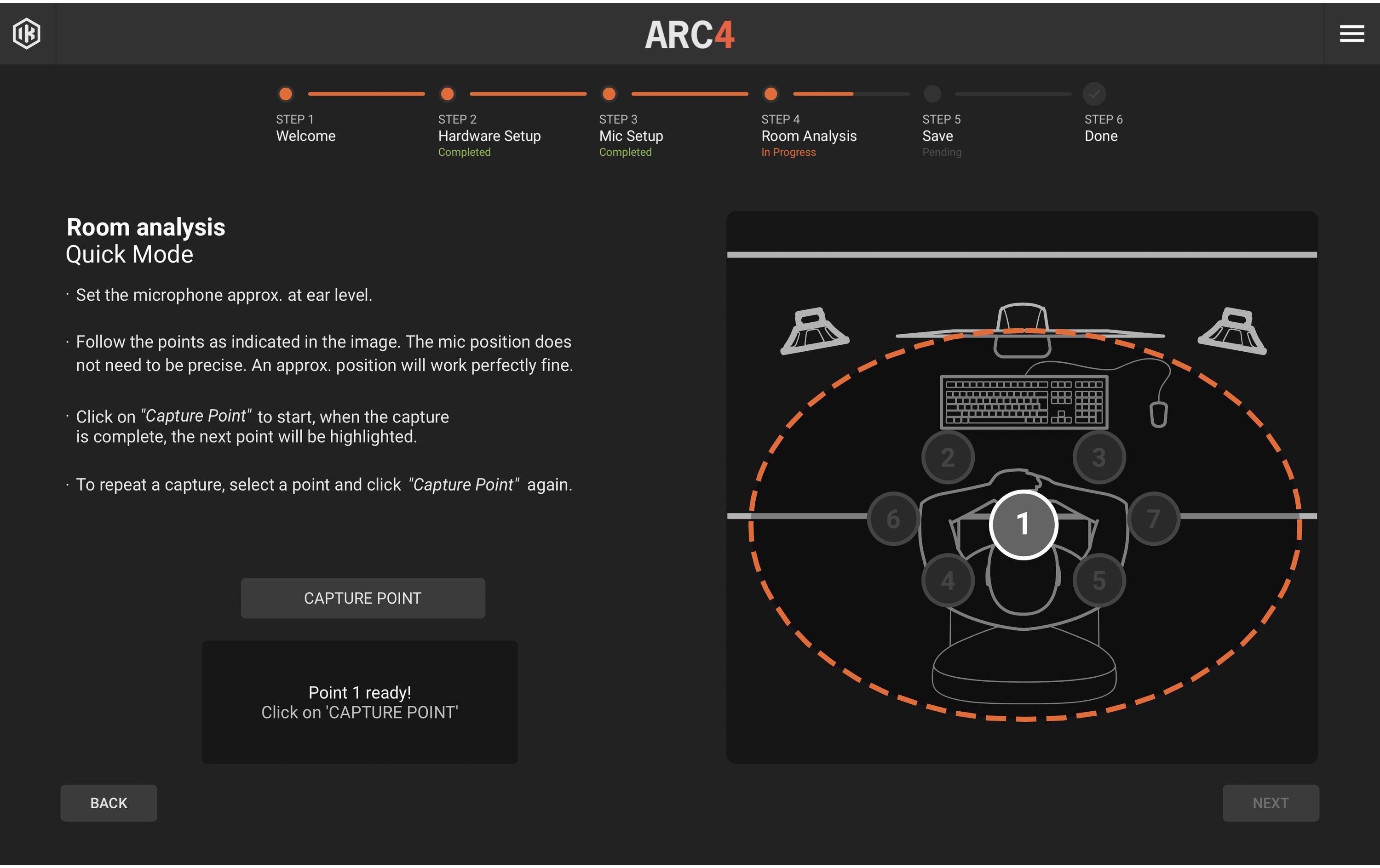Toggle Step 5 Save pending state
The width and height of the screenshot is (1380, 868).
click(931, 93)
